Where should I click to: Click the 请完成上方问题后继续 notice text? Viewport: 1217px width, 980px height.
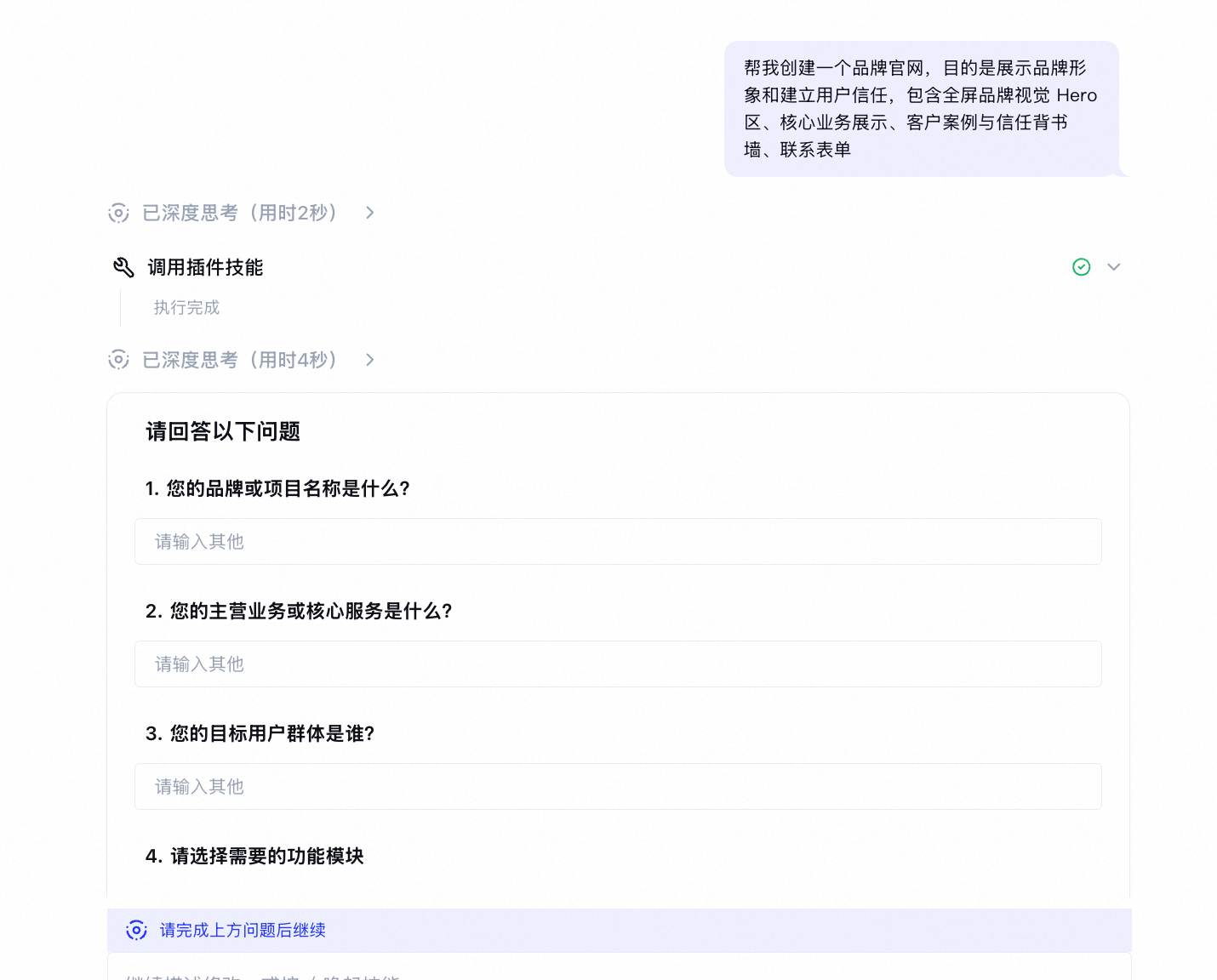pyautogui.click(x=243, y=931)
